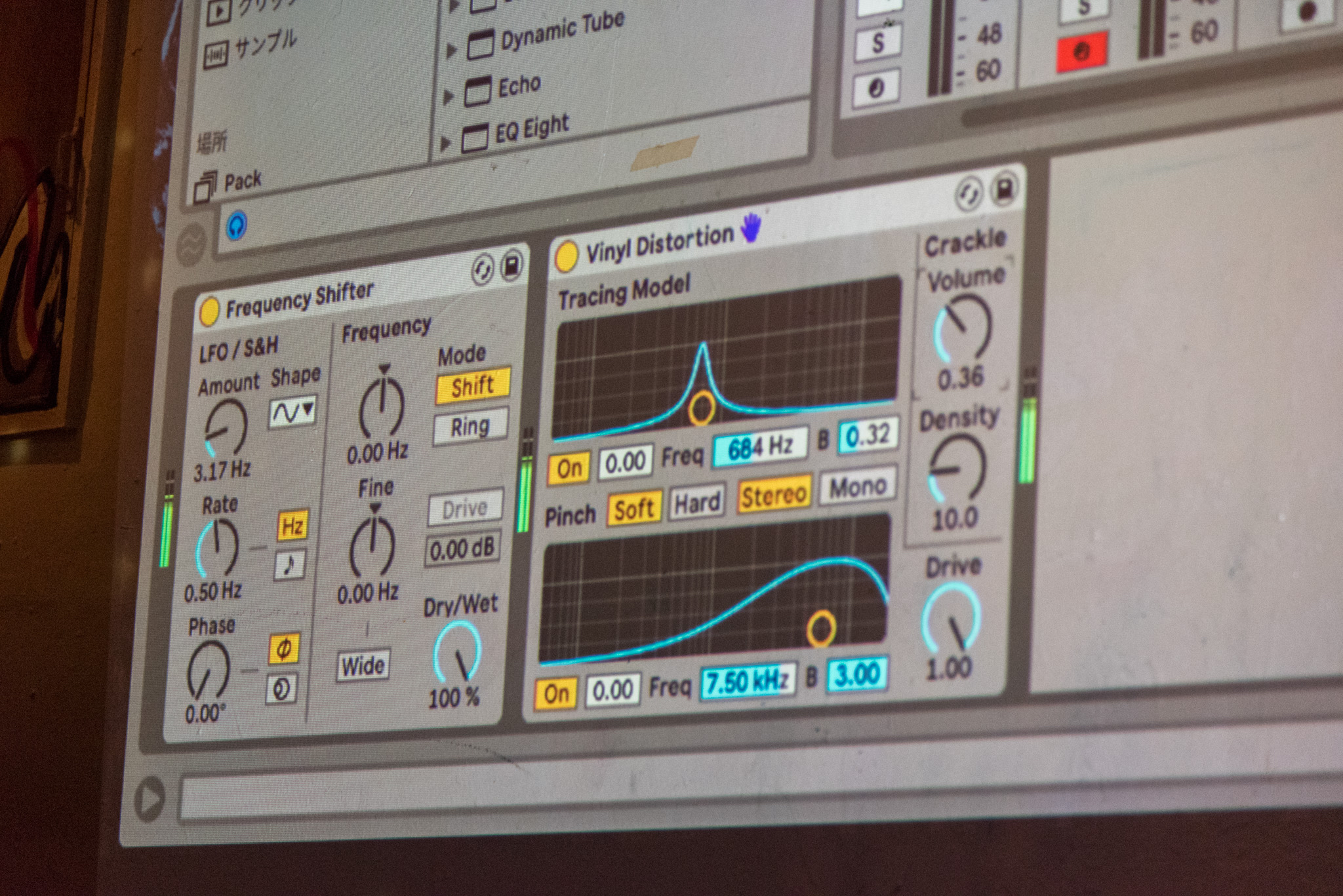Select Soft pinch mode
The width and height of the screenshot is (1343, 896).
point(634,508)
